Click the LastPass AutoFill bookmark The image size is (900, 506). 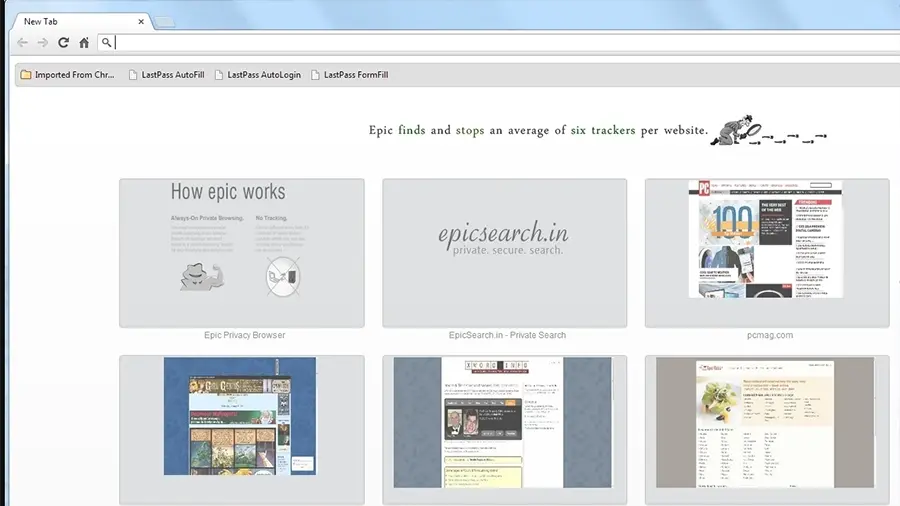click(x=166, y=75)
